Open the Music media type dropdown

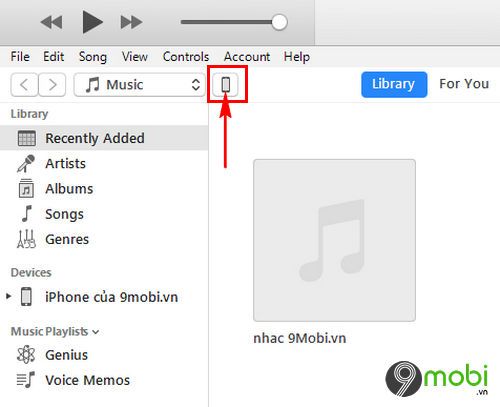click(x=139, y=85)
